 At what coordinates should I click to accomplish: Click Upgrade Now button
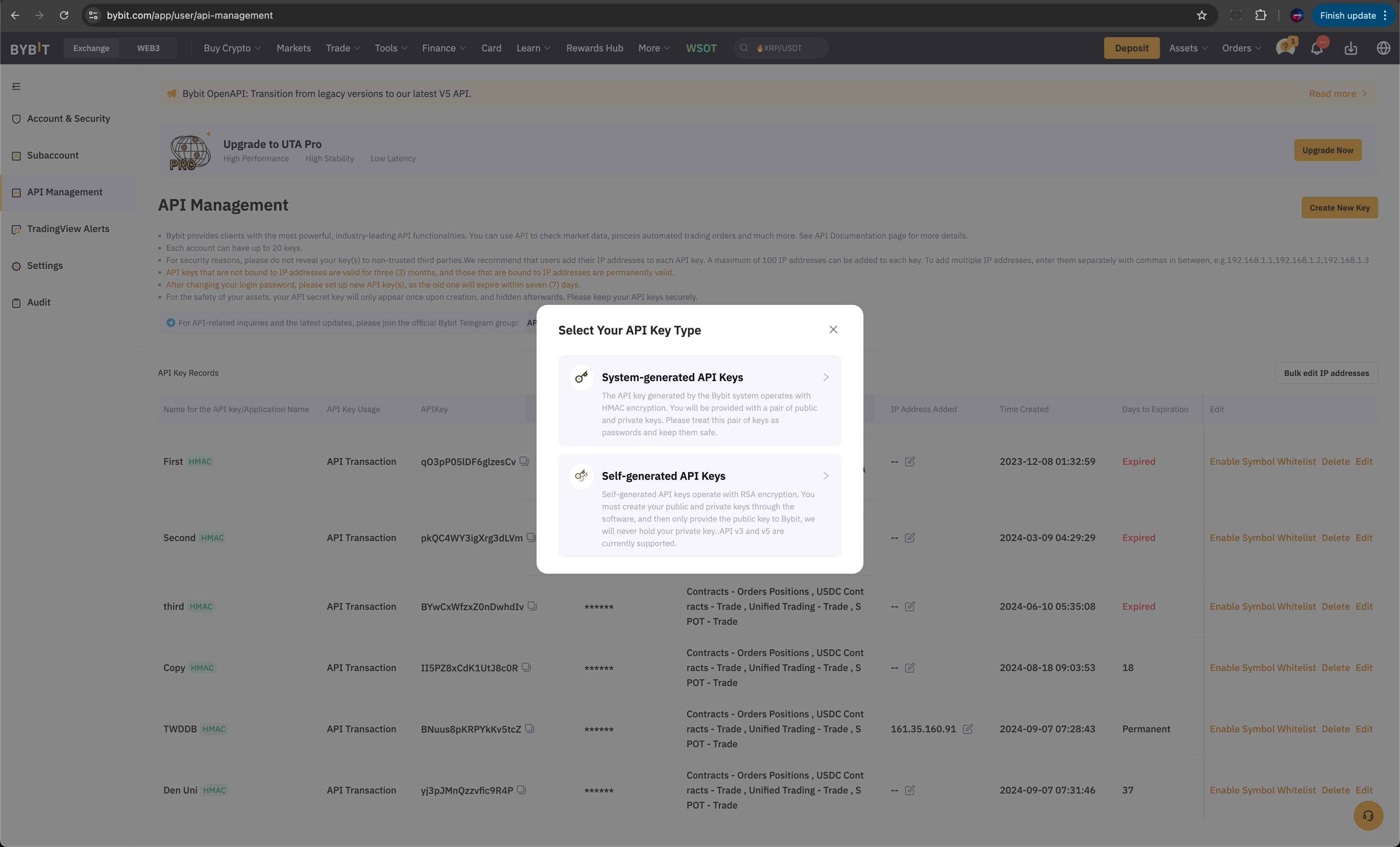pos(1327,150)
